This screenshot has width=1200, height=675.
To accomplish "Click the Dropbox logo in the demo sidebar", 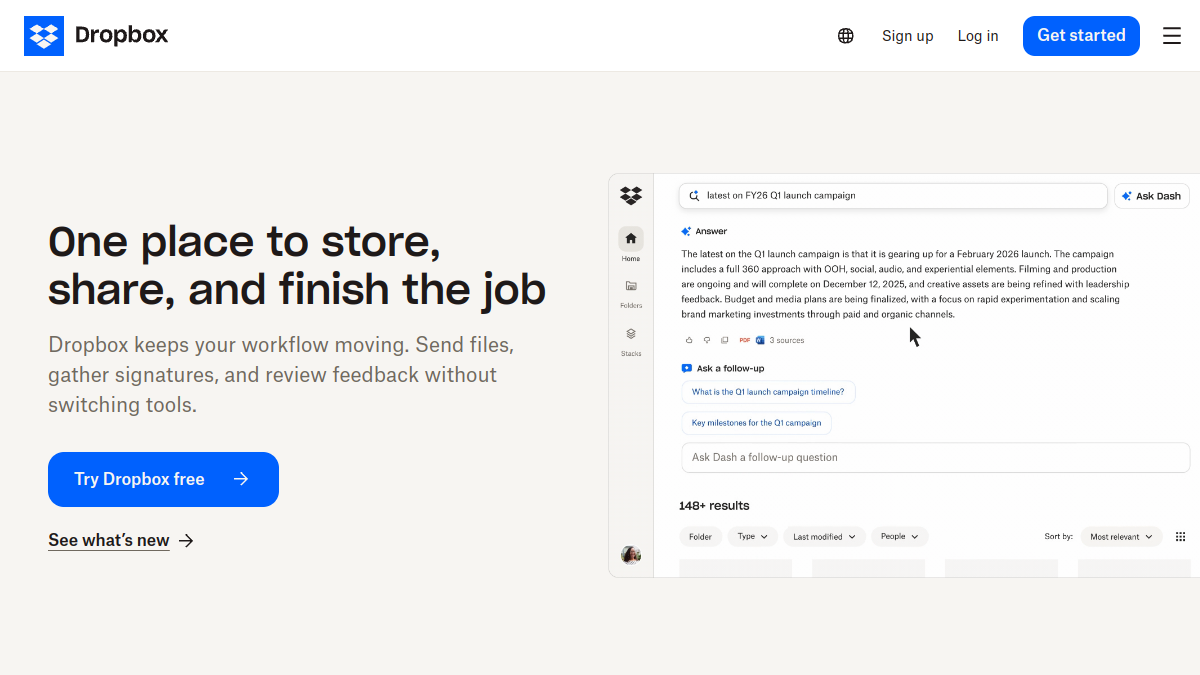I will pos(631,195).
